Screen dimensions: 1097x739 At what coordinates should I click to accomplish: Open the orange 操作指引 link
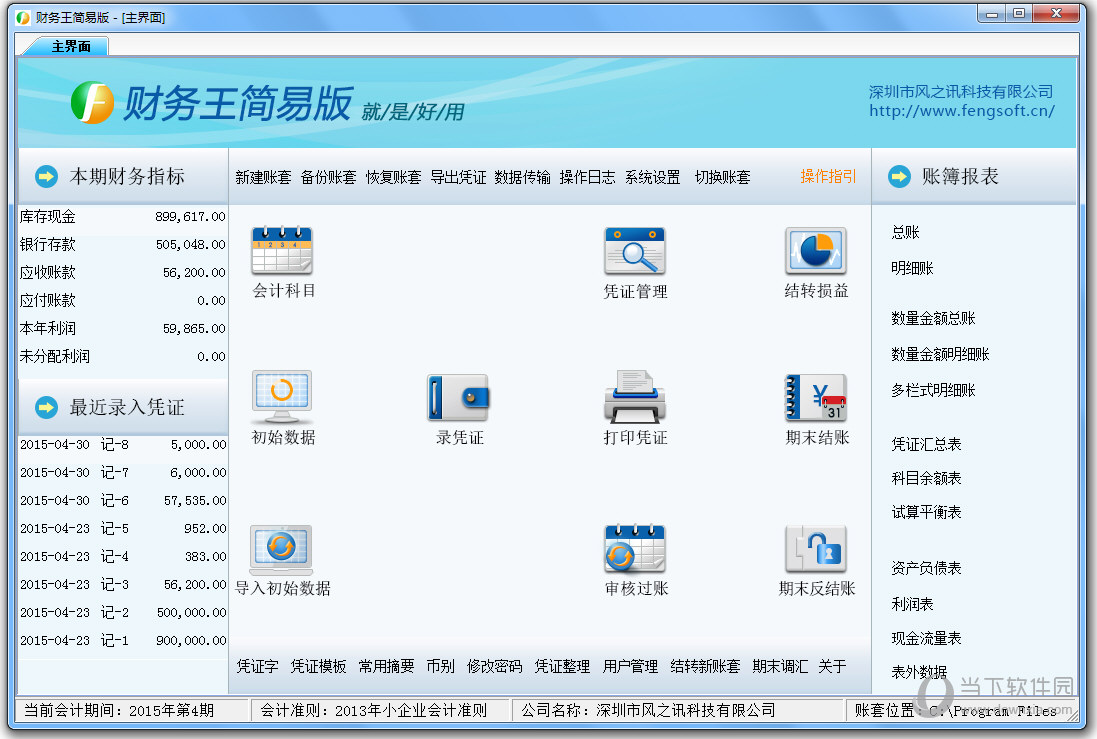[828, 176]
